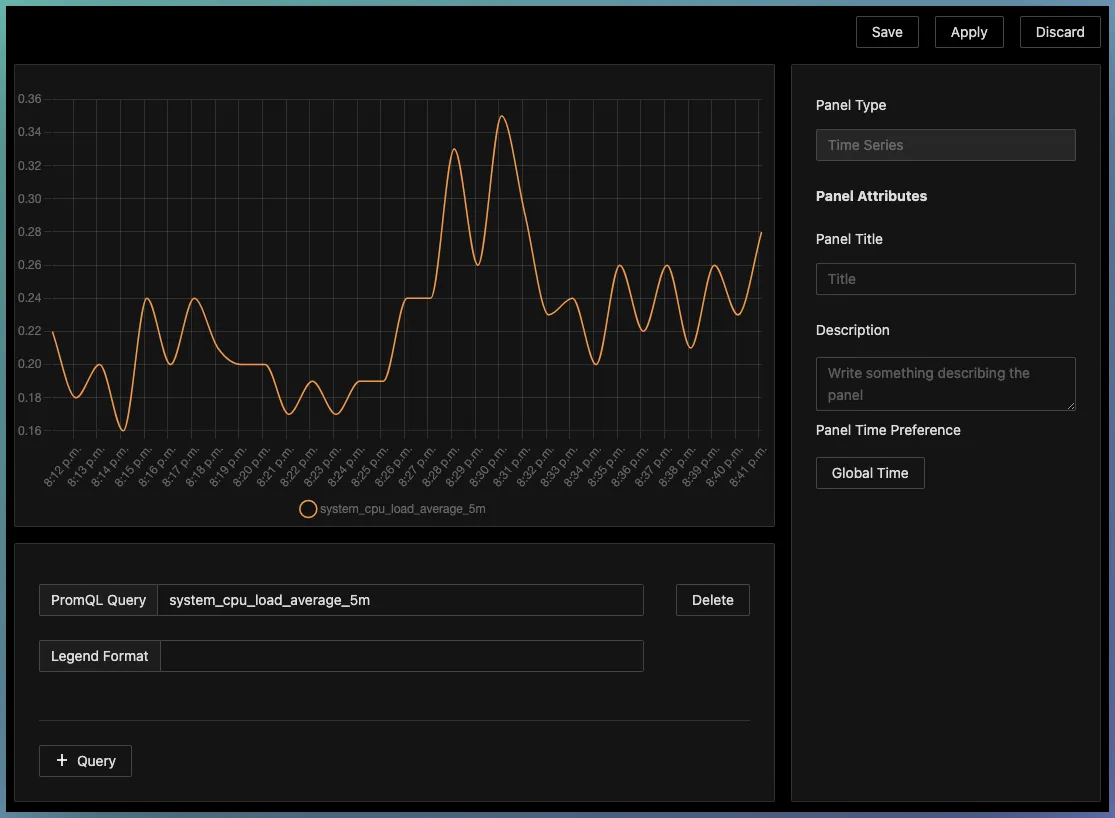The width and height of the screenshot is (1115, 818).
Task: Delete the system_cpu_load_average_5m query
Action: (x=712, y=600)
